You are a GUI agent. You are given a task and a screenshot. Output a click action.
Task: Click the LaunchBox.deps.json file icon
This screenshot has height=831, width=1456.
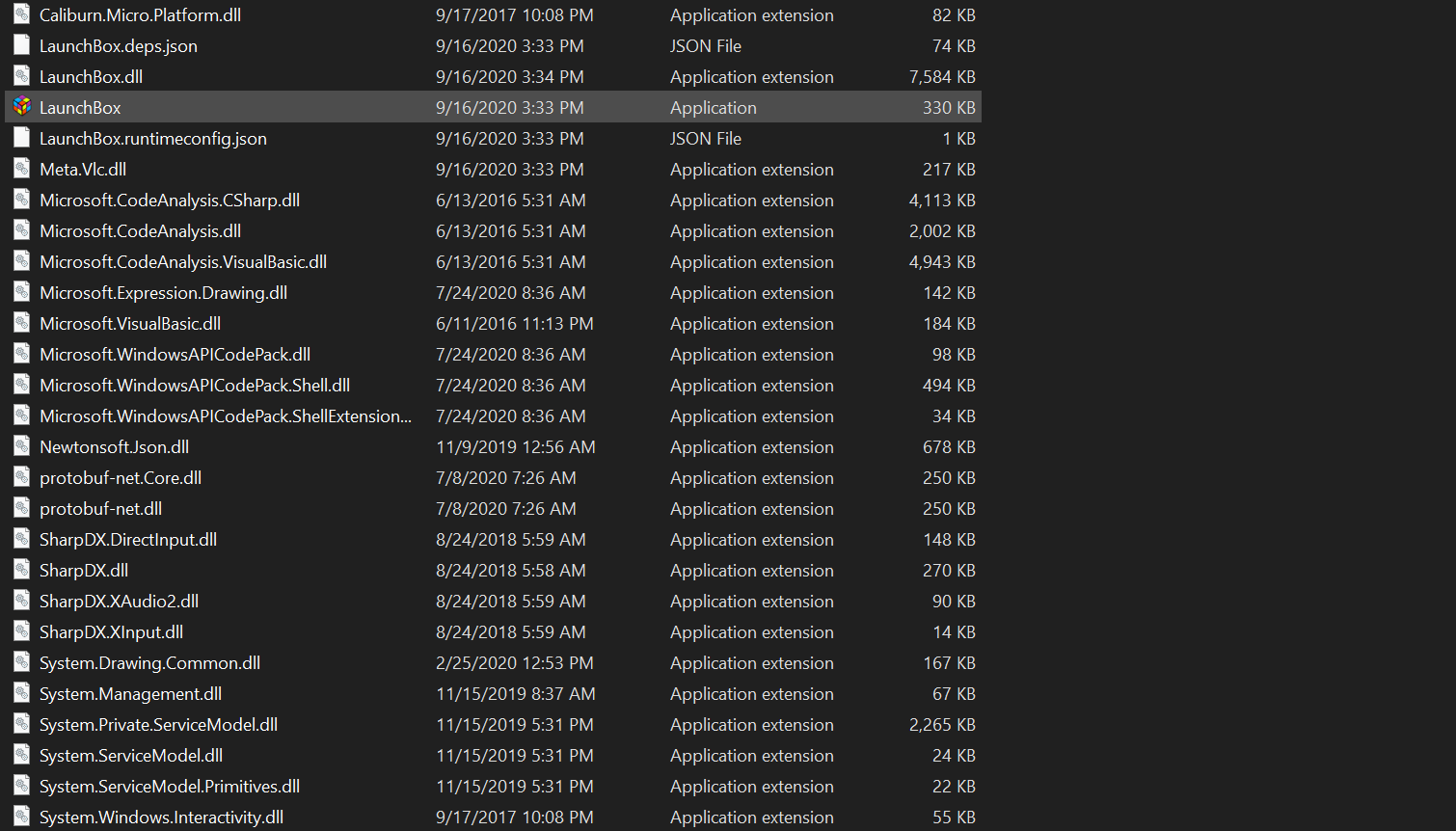point(21,45)
